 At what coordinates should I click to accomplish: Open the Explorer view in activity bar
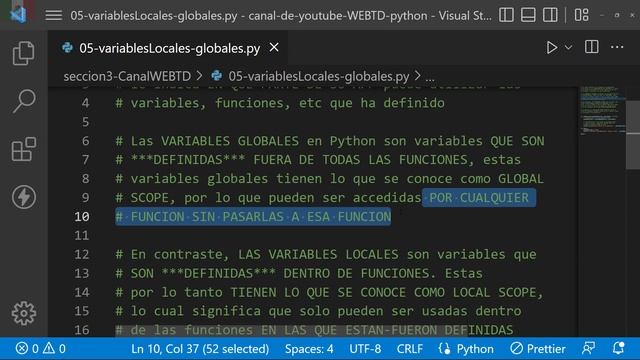[23, 53]
